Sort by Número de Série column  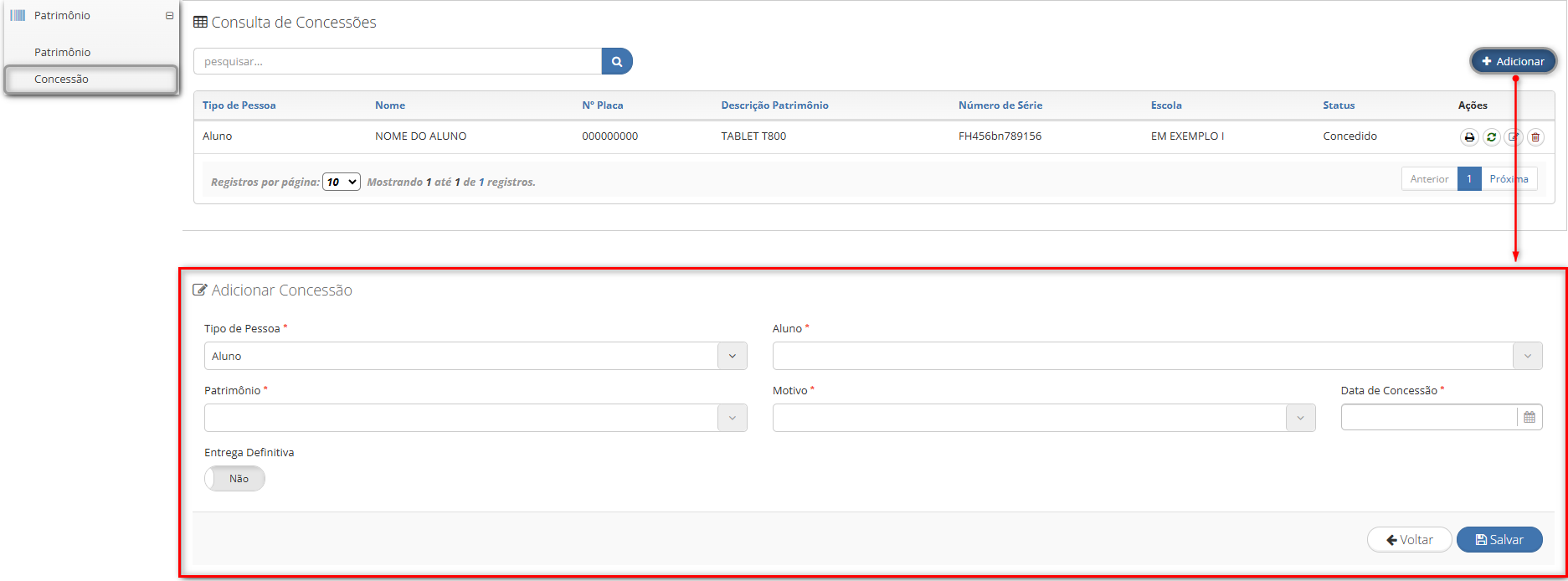tap(1000, 105)
